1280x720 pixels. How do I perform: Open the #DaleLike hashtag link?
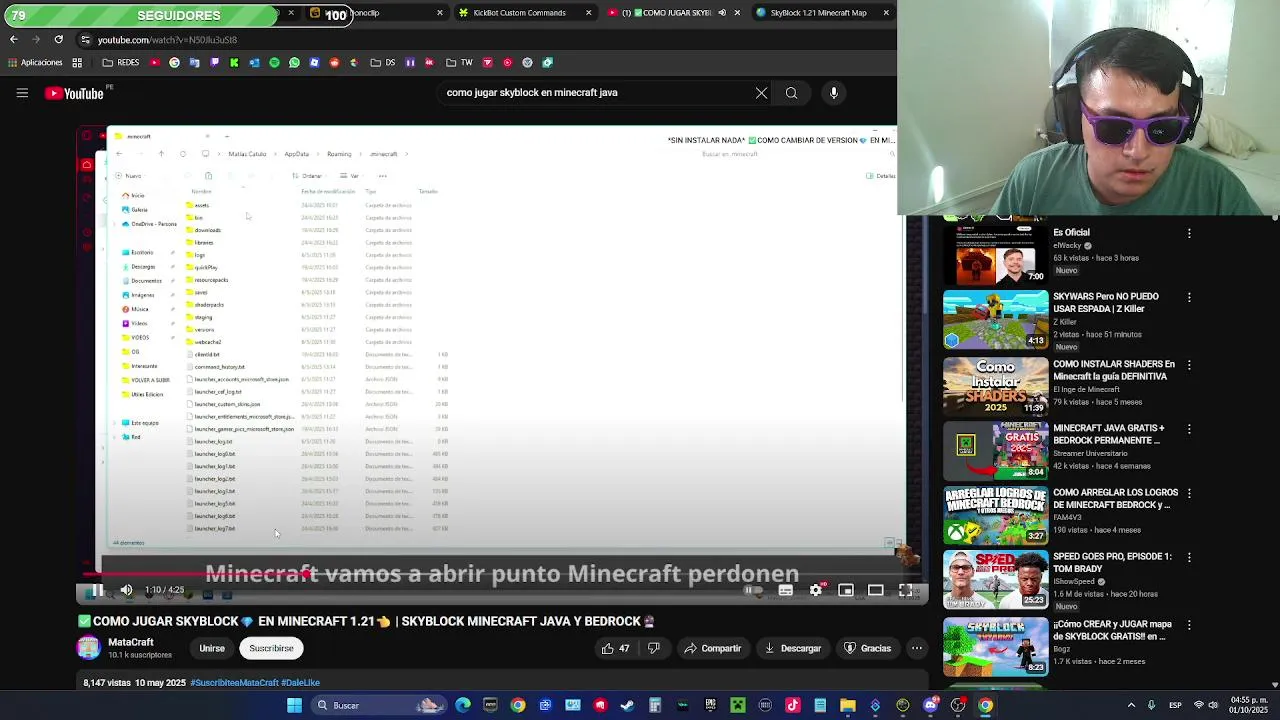(x=300, y=683)
